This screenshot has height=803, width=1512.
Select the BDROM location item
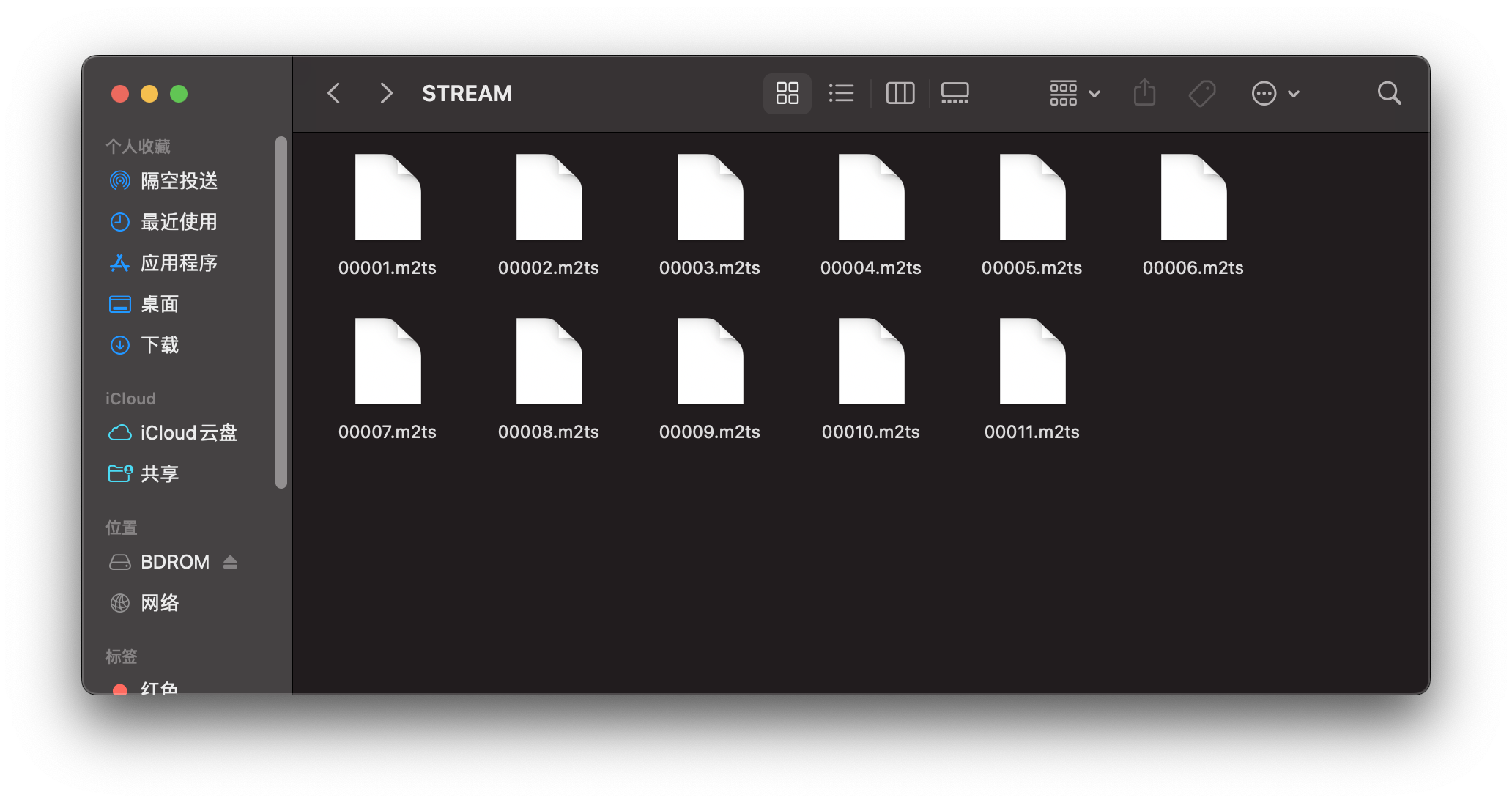(x=174, y=562)
